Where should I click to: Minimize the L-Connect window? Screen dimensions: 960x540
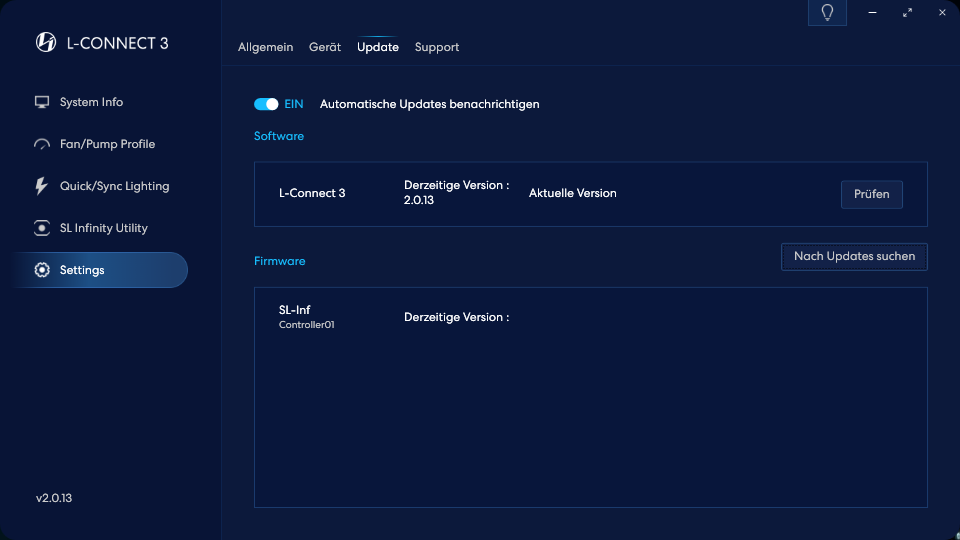(x=872, y=12)
